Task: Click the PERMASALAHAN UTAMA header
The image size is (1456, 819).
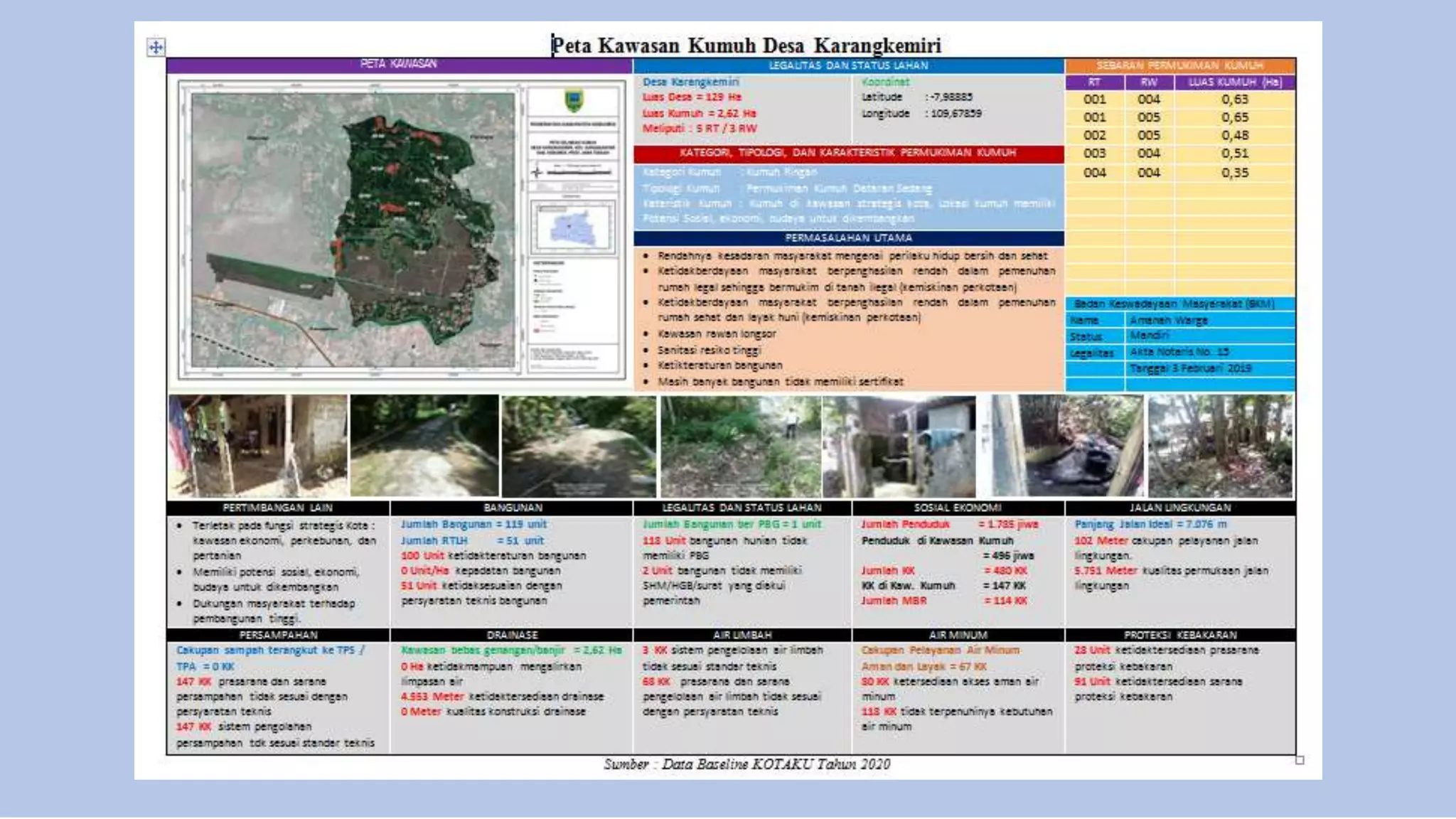Action: 847,238
